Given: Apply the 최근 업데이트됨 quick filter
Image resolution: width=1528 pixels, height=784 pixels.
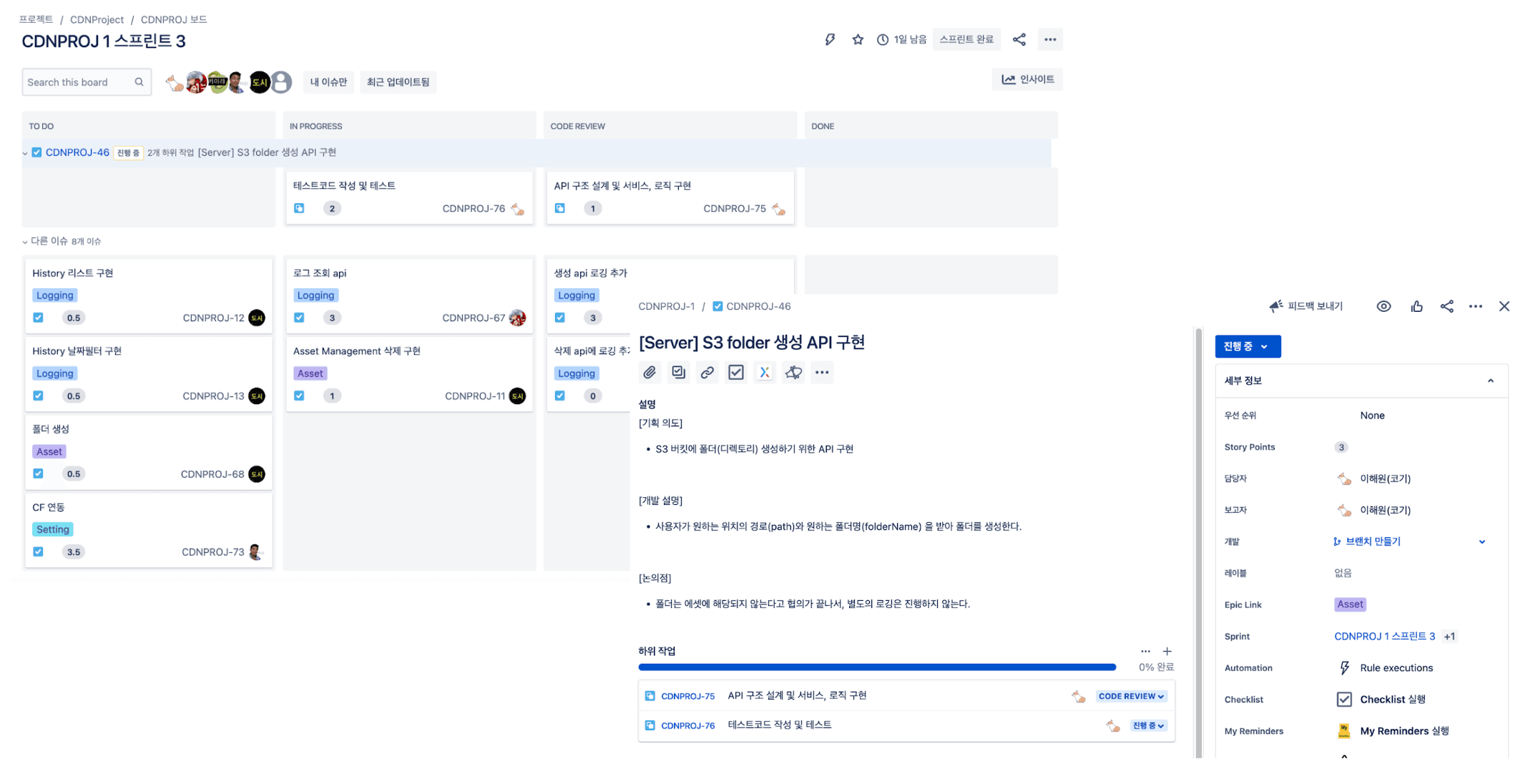Looking at the screenshot, I should pos(398,82).
